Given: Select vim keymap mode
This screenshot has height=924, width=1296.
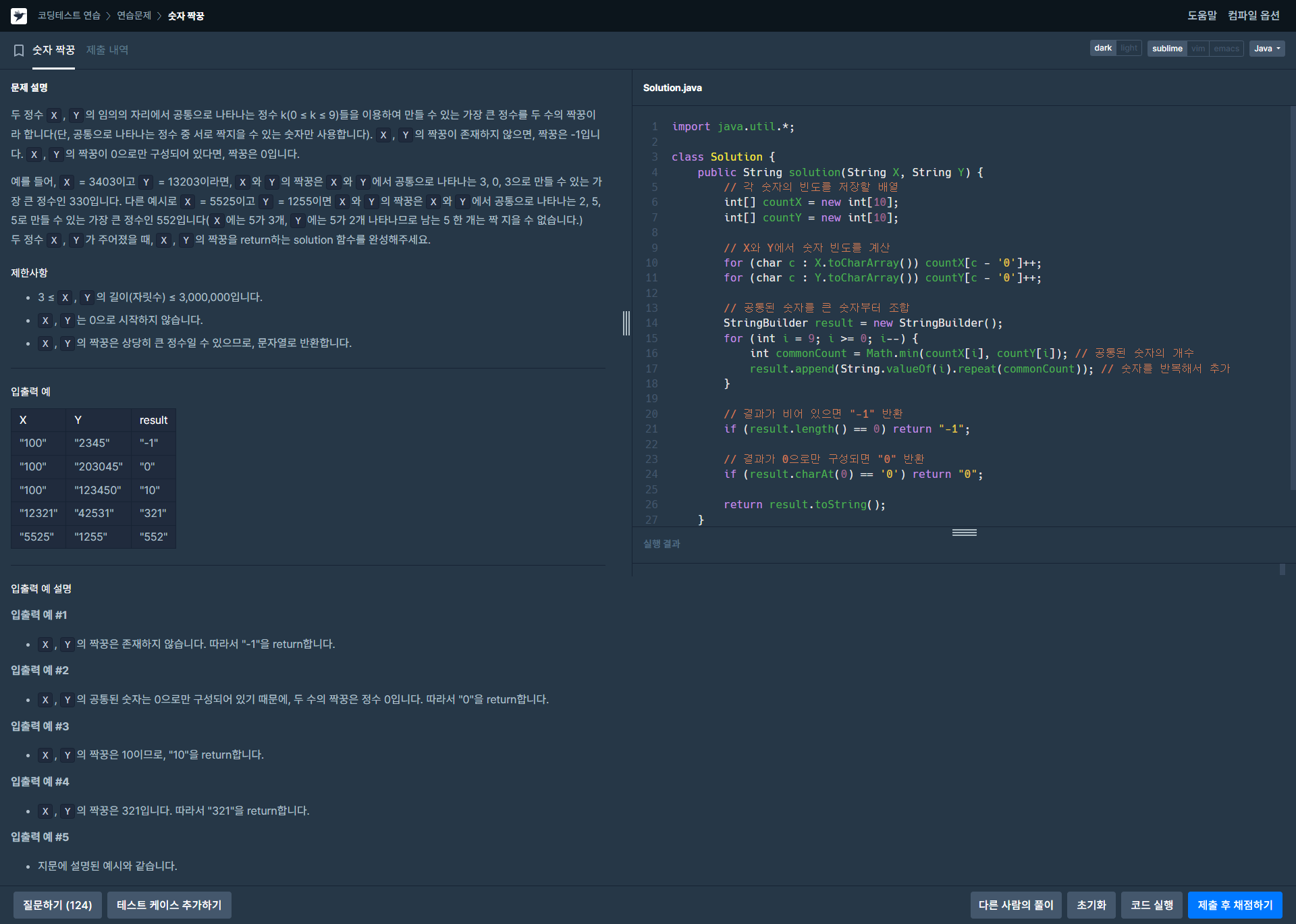Looking at the screenshot, I should pos(1198,49).
